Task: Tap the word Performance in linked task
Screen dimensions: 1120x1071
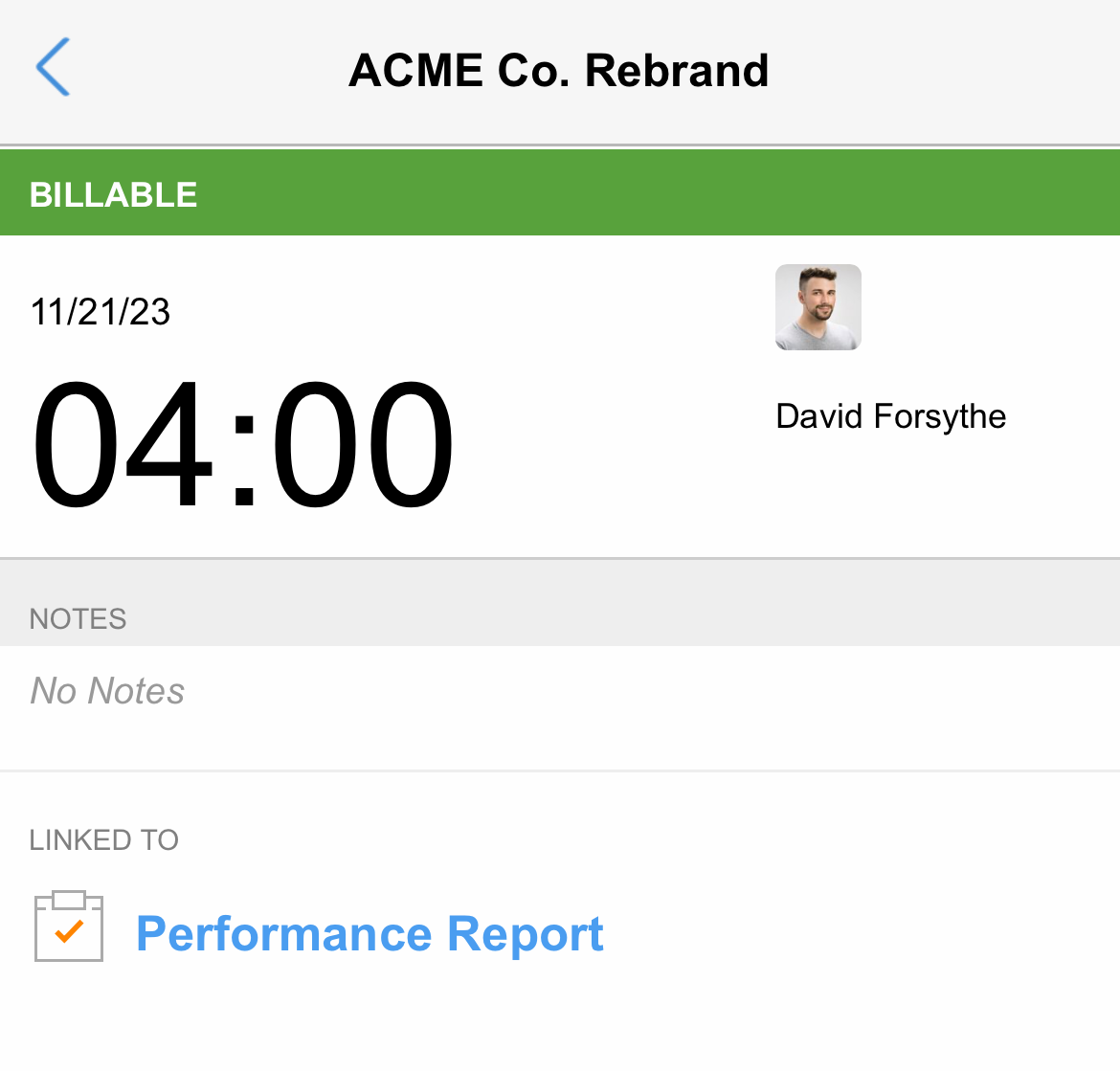Action: [x=283, y=934]
